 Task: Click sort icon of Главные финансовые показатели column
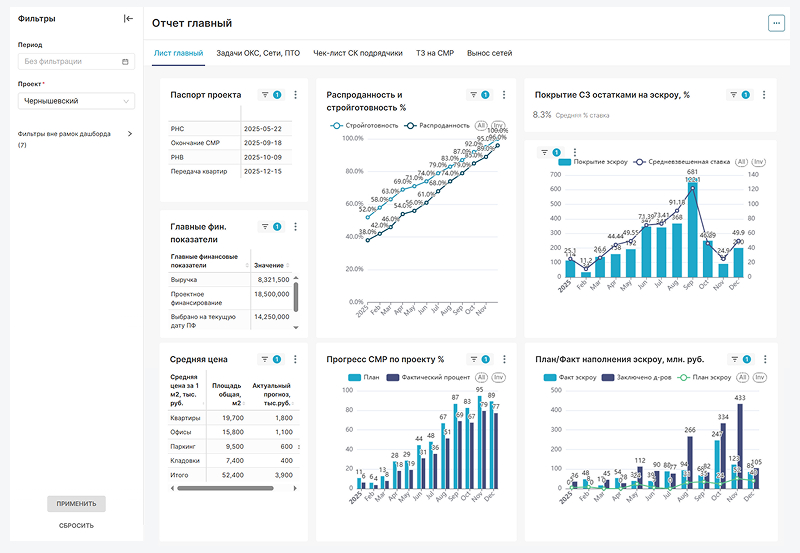[x=247, y=265]
